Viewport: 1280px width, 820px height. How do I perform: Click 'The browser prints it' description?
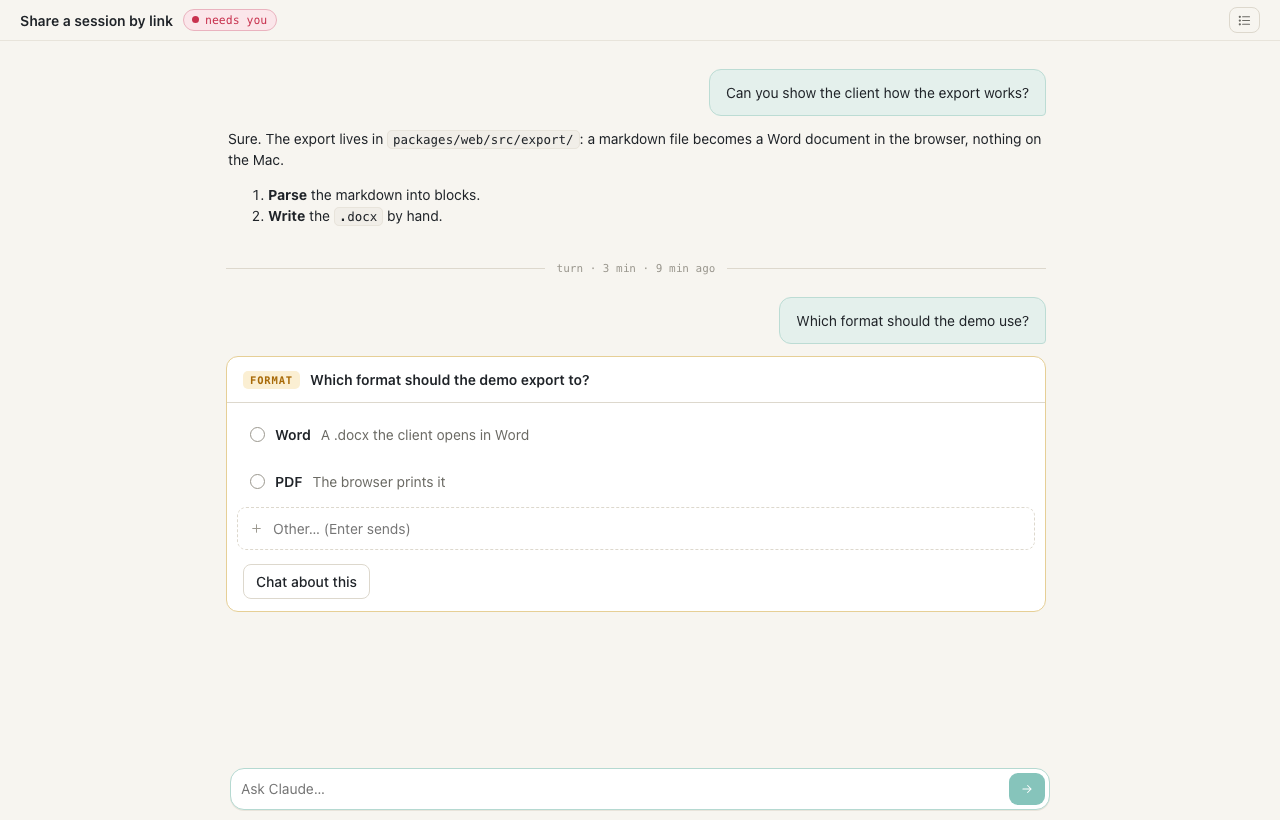379,482
